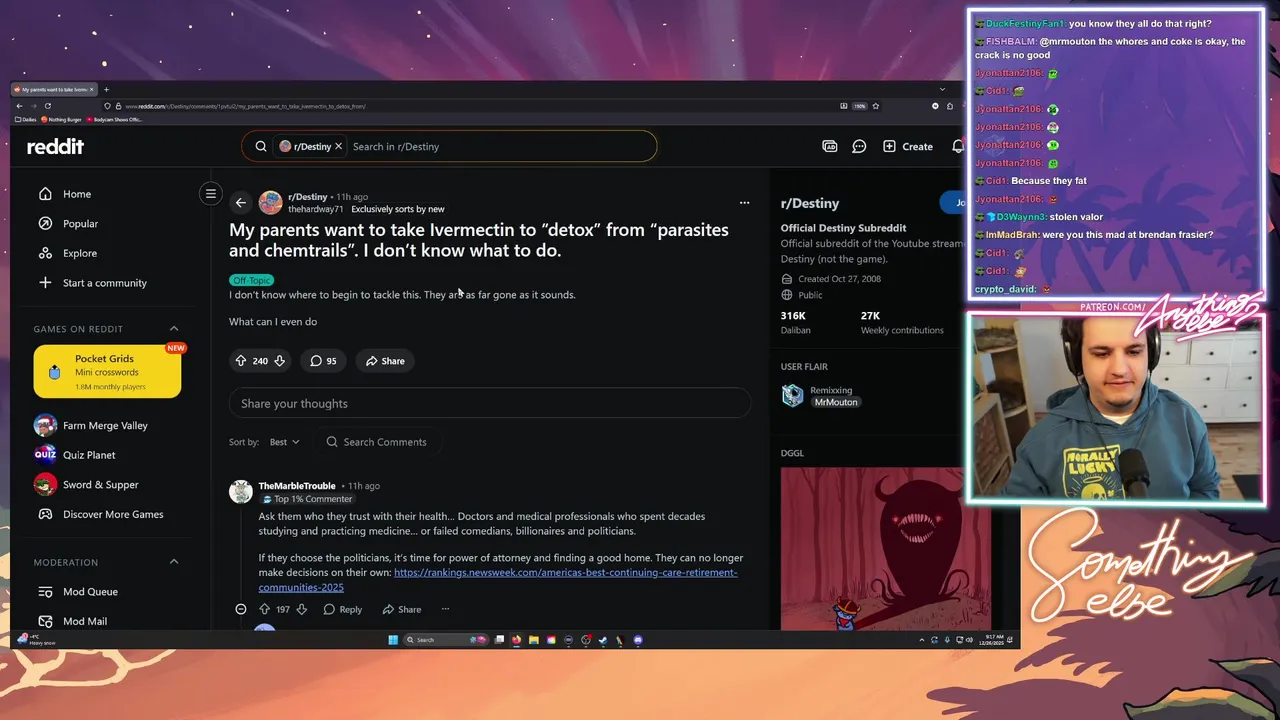Open the post's 95 comments
Screen dimensions: 1280x720
[323, 361]
